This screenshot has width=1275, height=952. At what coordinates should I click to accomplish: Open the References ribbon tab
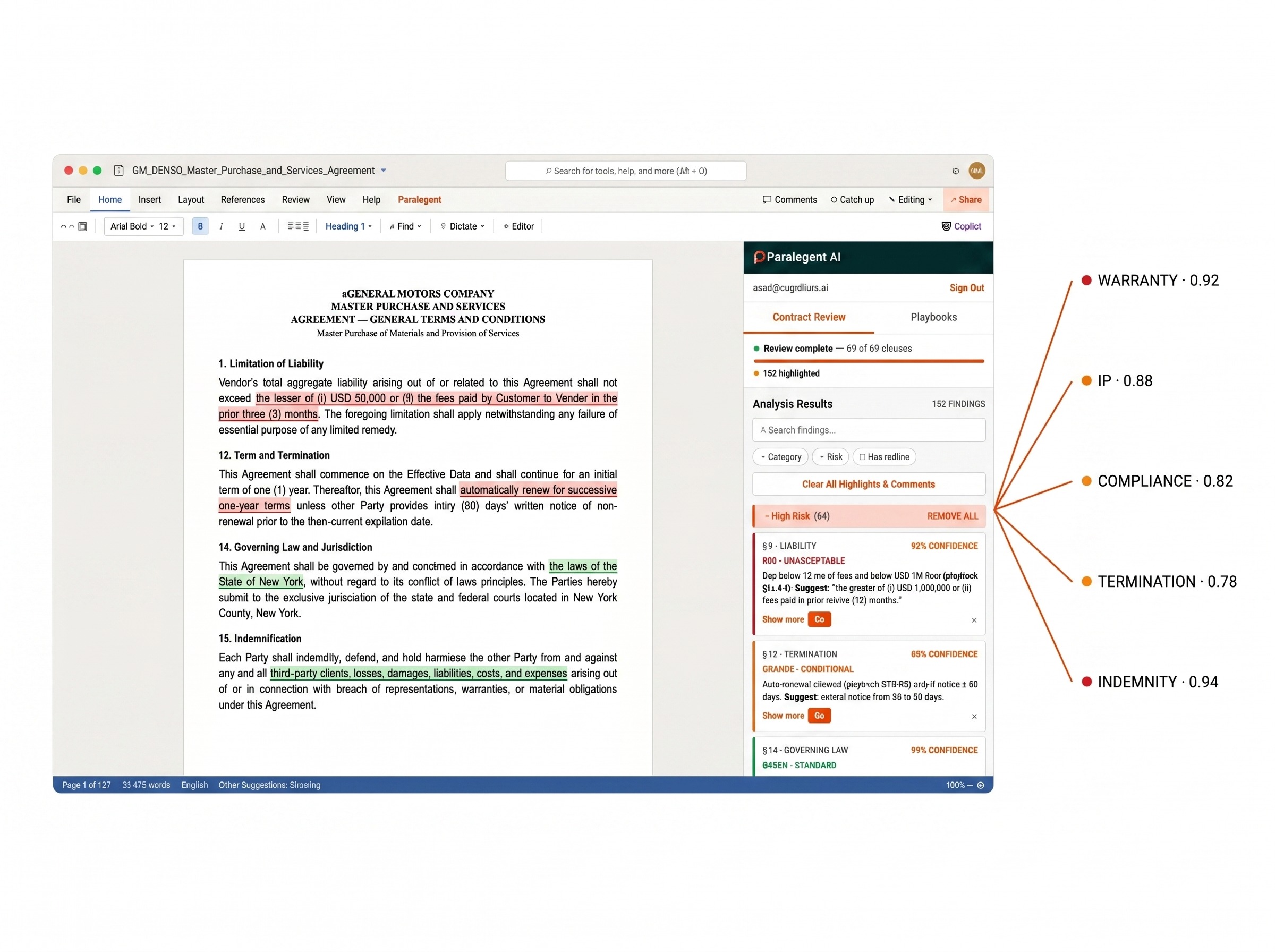pos(243,199)
